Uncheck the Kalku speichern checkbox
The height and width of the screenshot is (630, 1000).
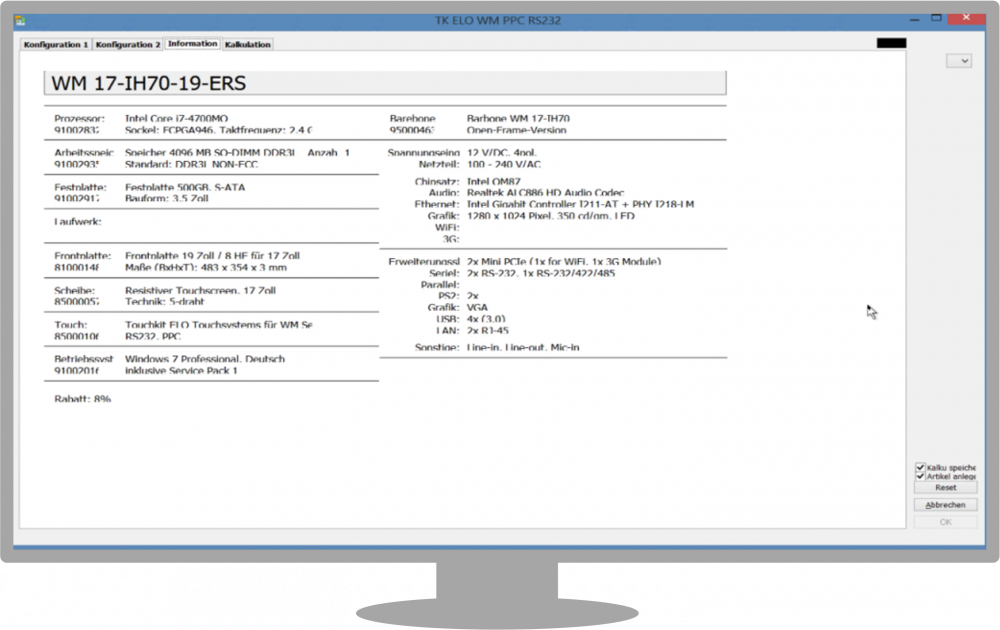point(920,467)
